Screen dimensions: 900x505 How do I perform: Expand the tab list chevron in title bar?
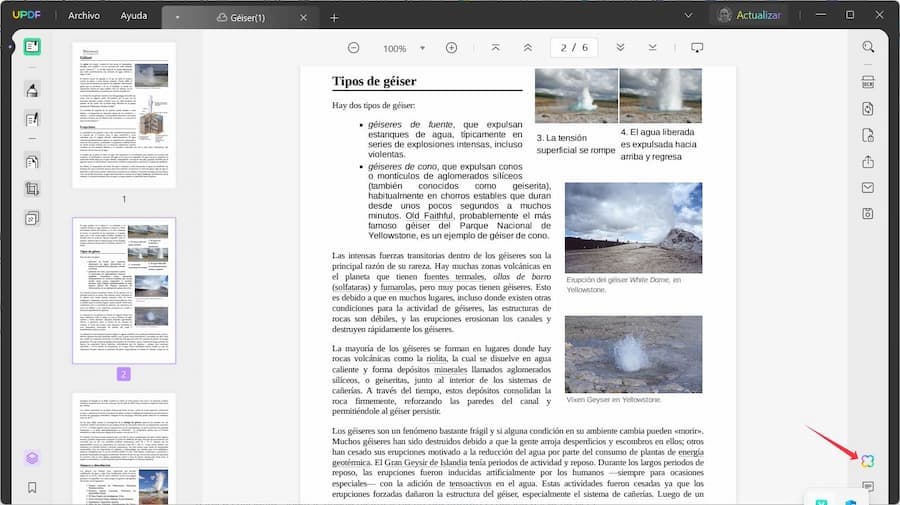click(688, 15)
